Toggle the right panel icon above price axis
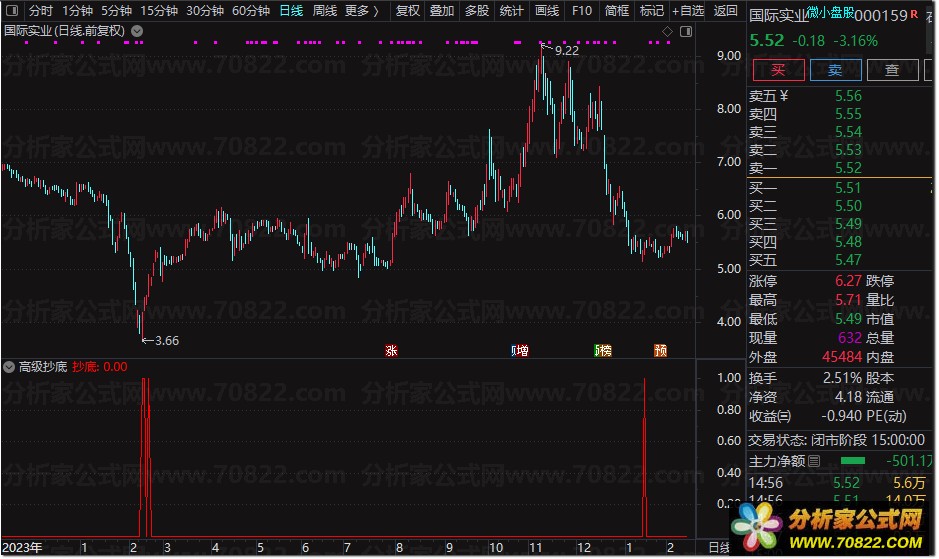 [x=686, y=31]
